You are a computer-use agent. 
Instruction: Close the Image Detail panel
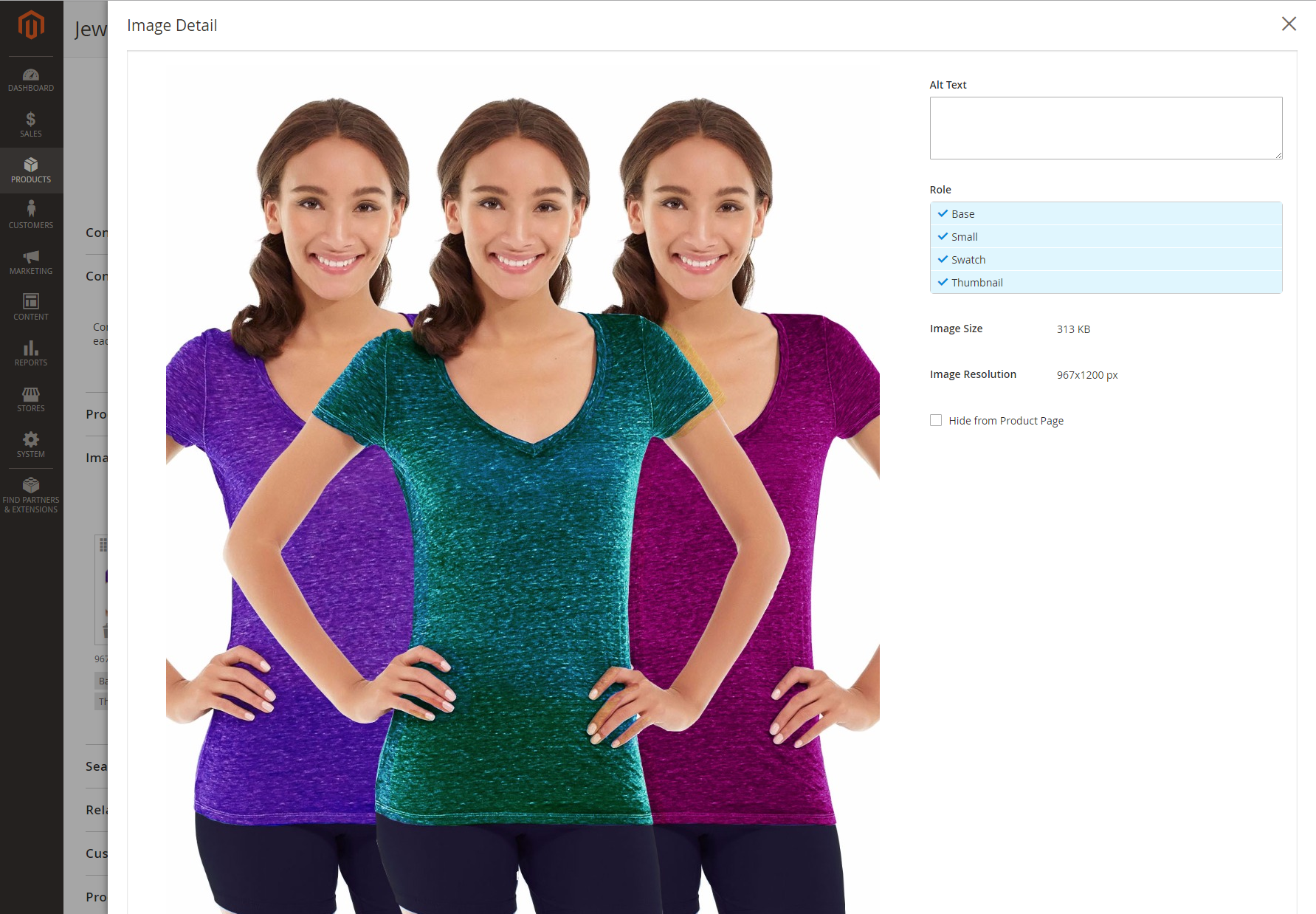pyautogui.click(x=1289, y=24)
